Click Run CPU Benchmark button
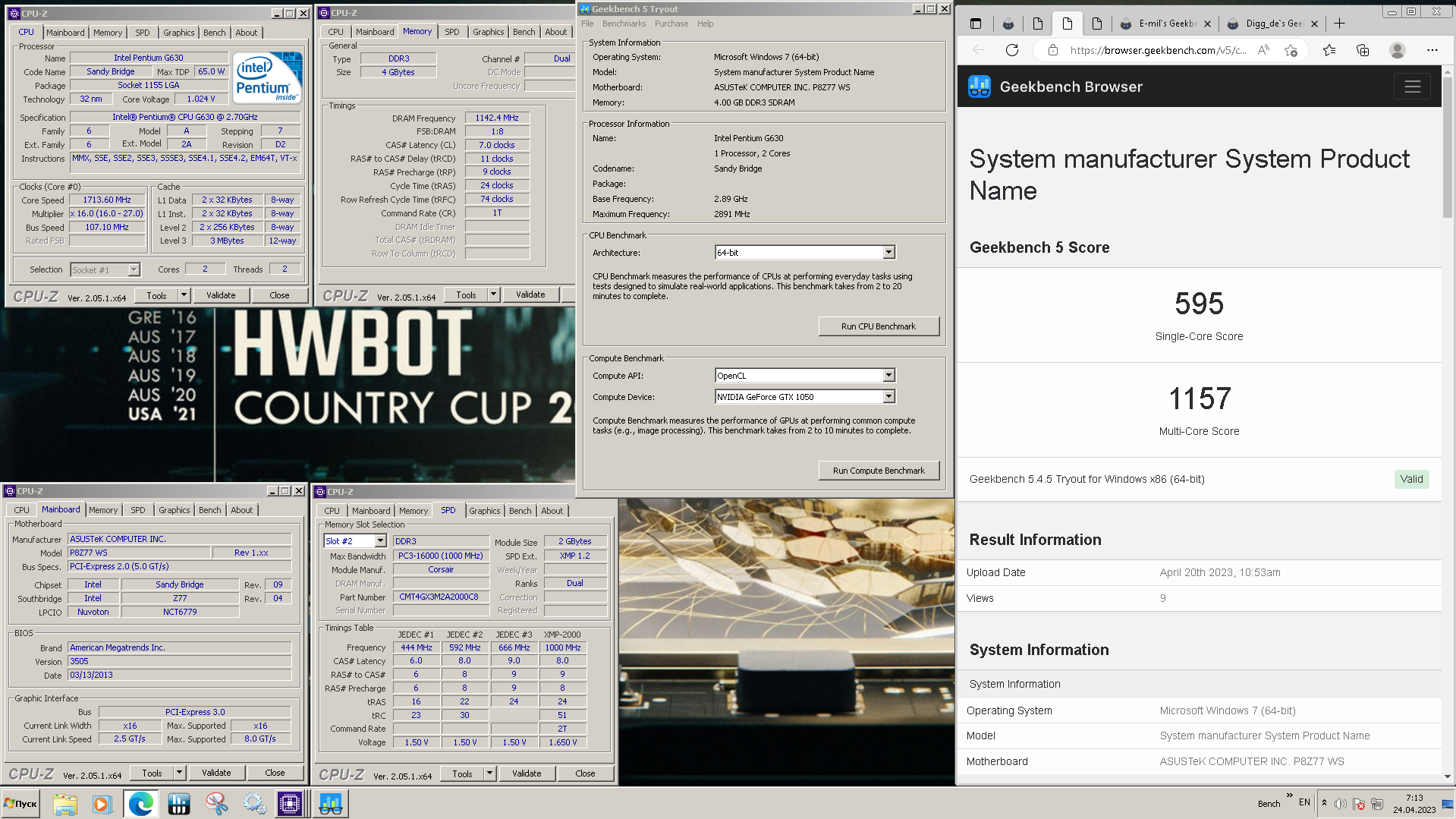The height and width of the screenshot is (819, 1456). point(879,326)
